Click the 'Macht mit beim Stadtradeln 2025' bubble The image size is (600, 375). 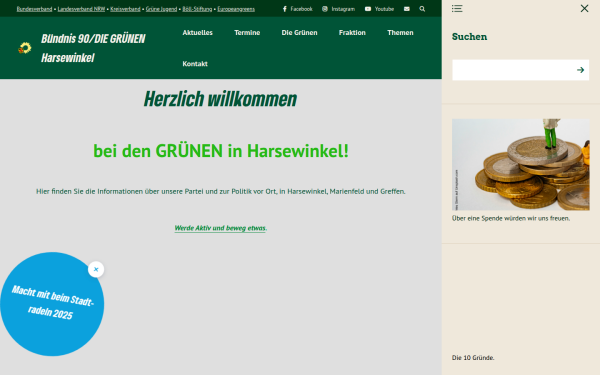pyautogui.click(x=52, y=304)
